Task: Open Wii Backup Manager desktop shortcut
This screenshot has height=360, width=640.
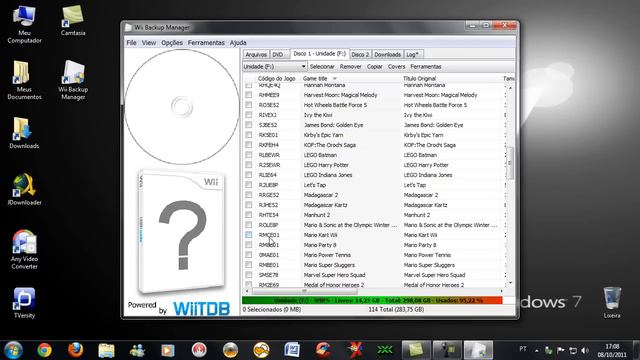Action: pyautogui.click(x=73, y=80)
